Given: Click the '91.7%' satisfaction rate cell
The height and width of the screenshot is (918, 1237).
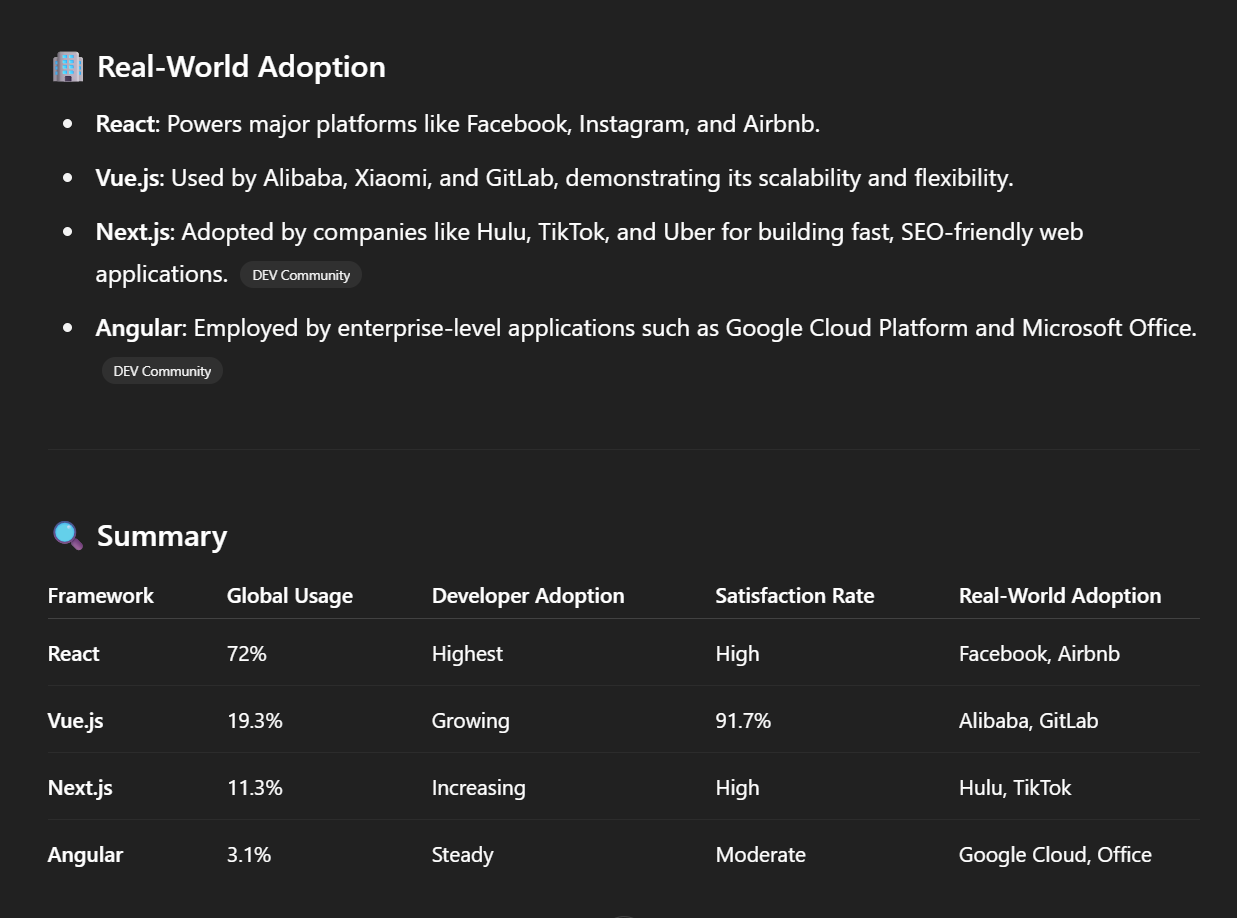Looking at the screenshot, I should [743, 721].
